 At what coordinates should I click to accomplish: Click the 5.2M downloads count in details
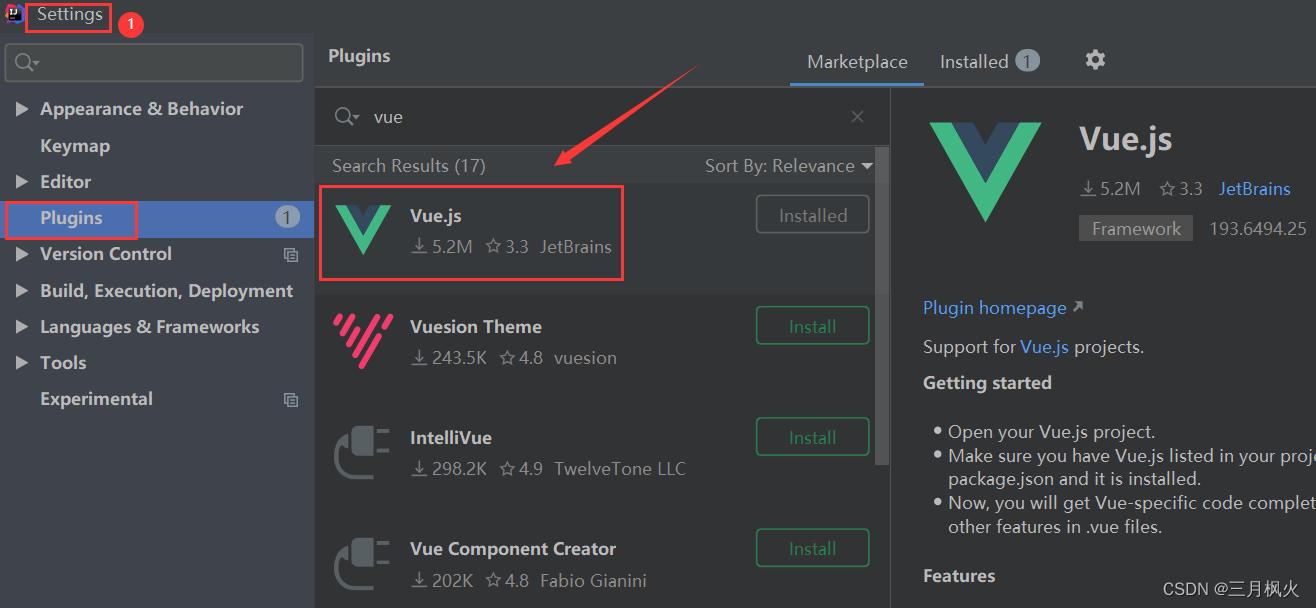[x=1111, y=189]
